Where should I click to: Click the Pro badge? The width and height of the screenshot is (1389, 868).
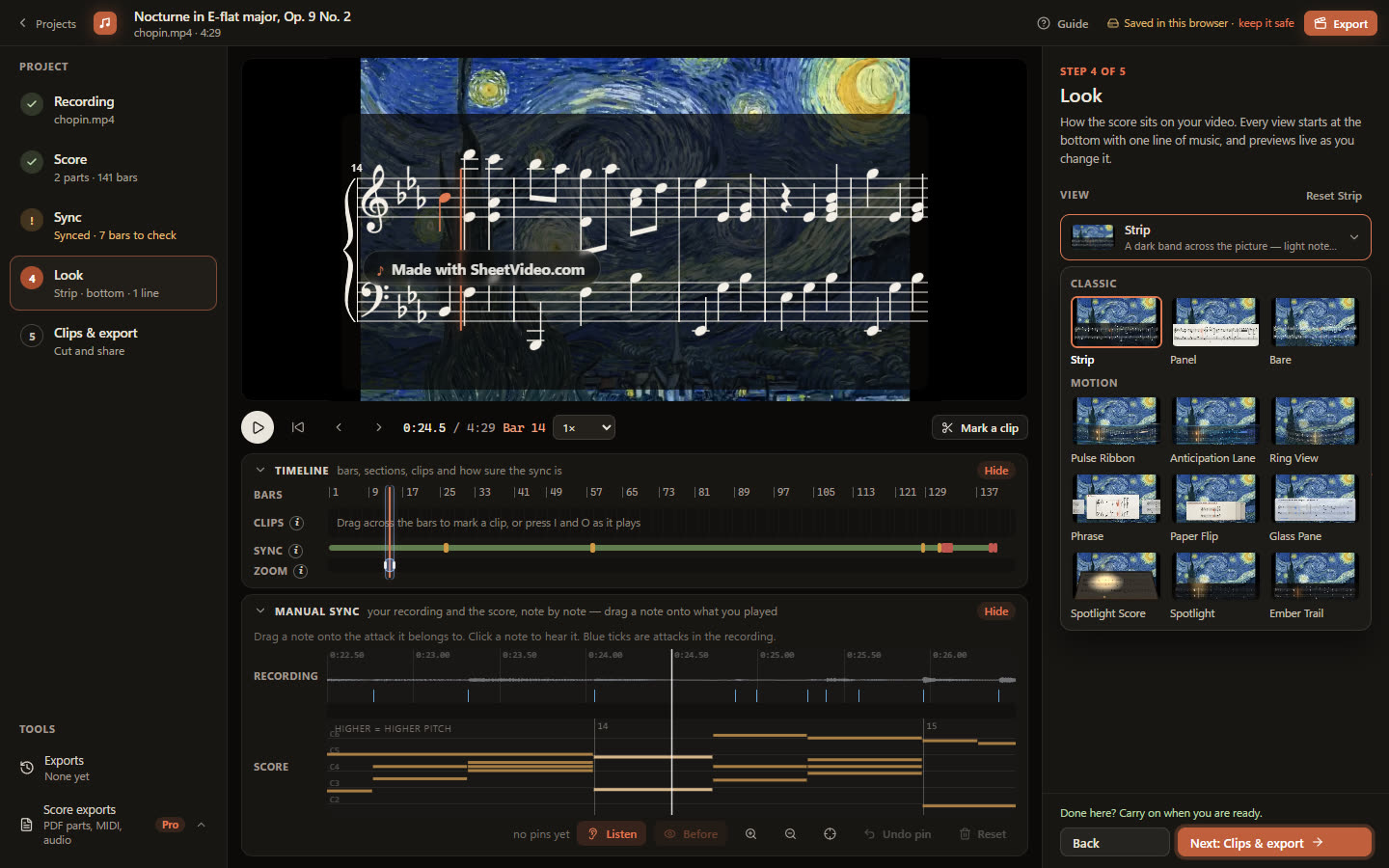coord(171,825)
